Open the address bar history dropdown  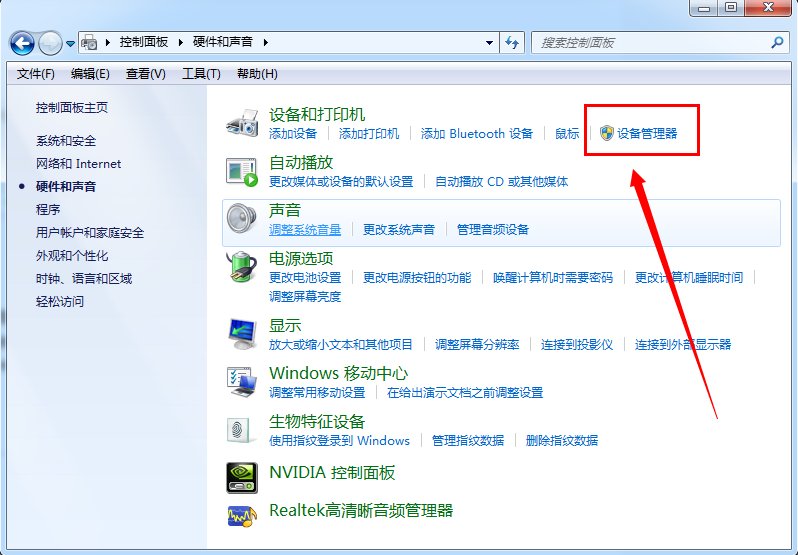click(x=489, y=43)
